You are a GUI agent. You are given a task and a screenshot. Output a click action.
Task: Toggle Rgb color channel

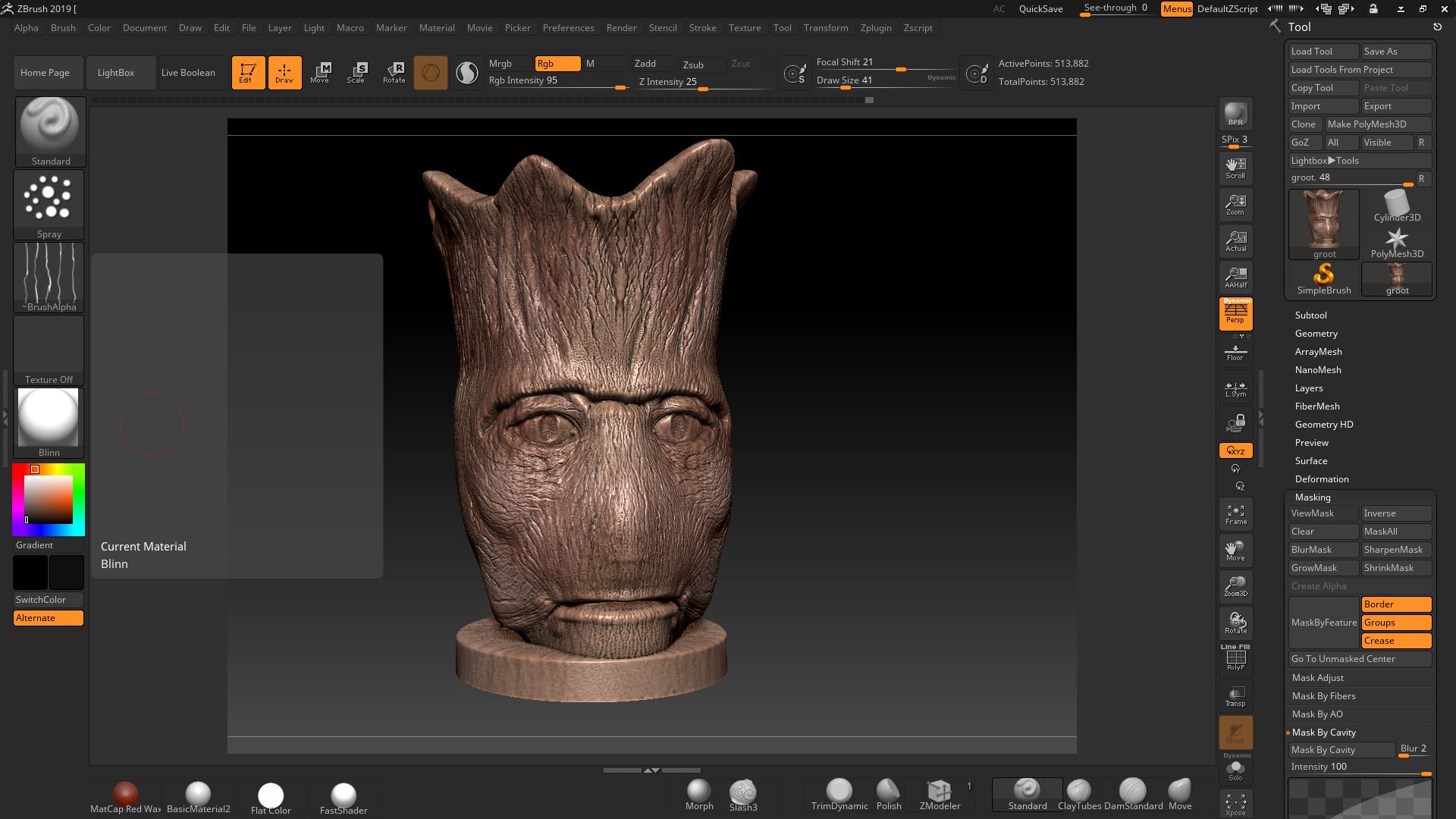coord(557,64)
